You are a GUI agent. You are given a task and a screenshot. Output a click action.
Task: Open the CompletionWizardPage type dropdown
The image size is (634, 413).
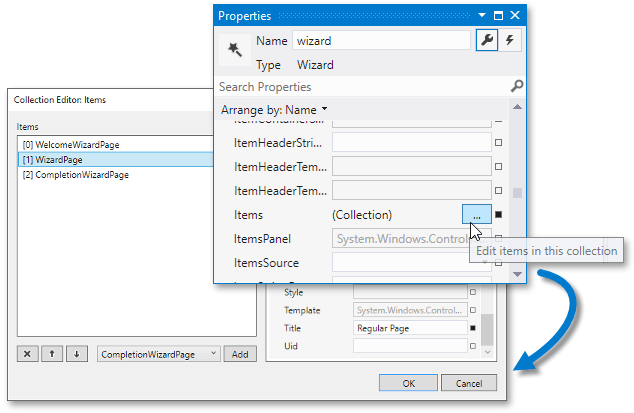(x=159, y=354)
